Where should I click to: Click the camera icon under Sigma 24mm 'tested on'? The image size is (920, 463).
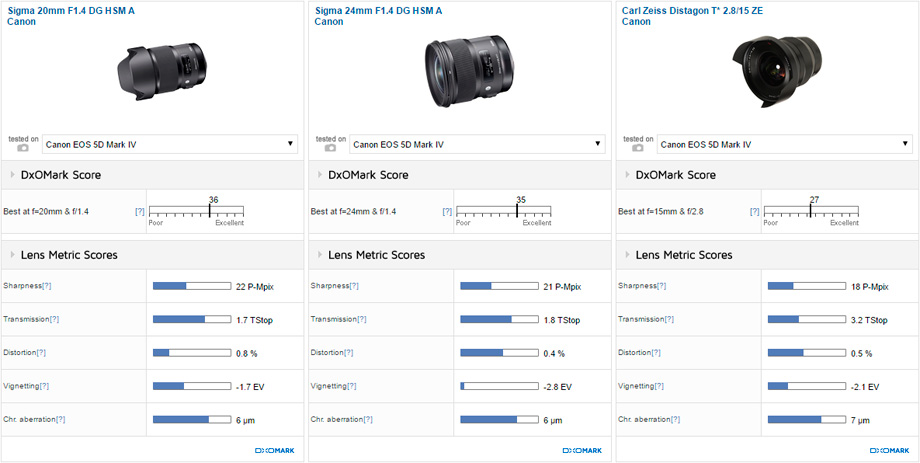pyautogui.click(x=330, y=148)
